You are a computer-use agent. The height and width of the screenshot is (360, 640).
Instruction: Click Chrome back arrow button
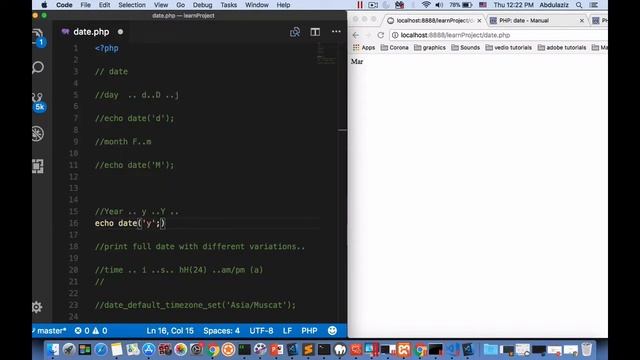[356, 35]
